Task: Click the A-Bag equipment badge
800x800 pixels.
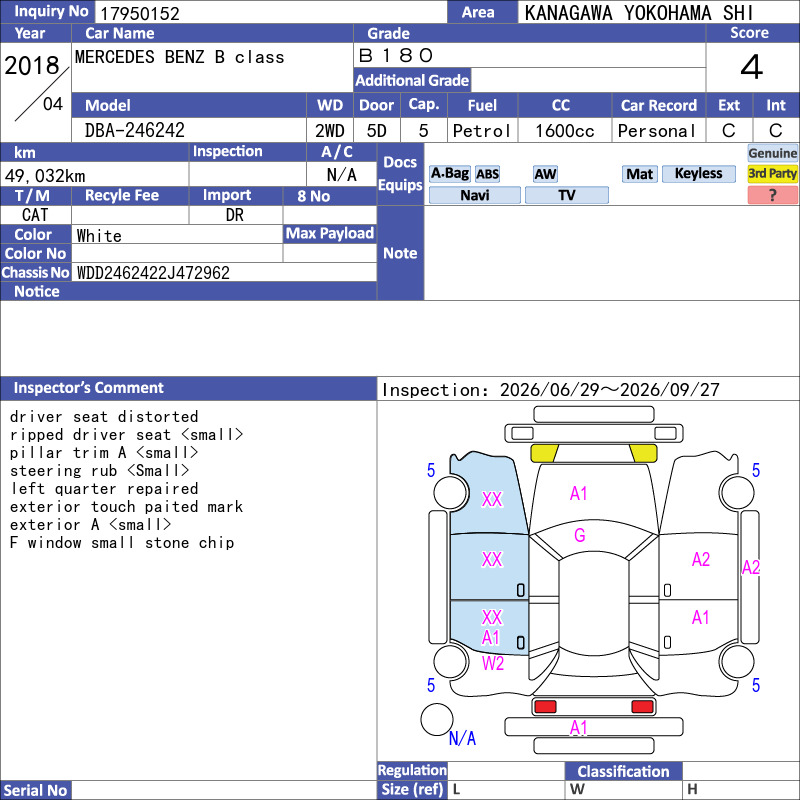Action: (449, 174)
